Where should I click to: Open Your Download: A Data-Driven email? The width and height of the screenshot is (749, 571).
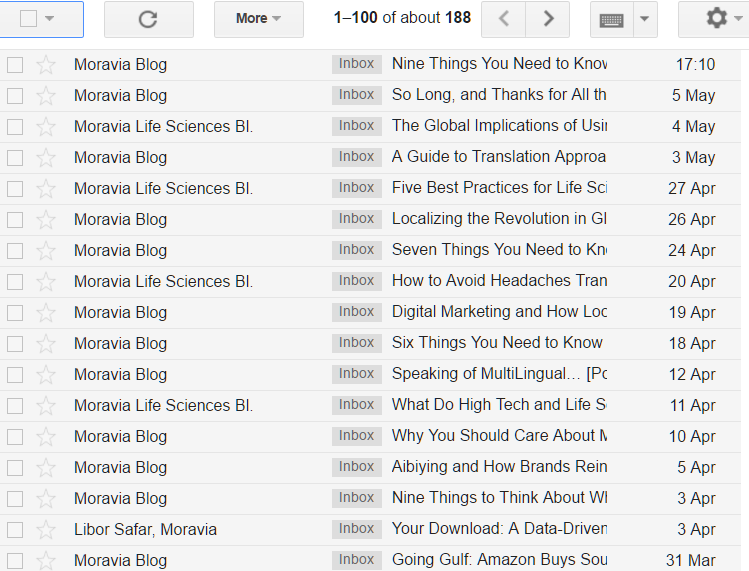coord(499,528)
